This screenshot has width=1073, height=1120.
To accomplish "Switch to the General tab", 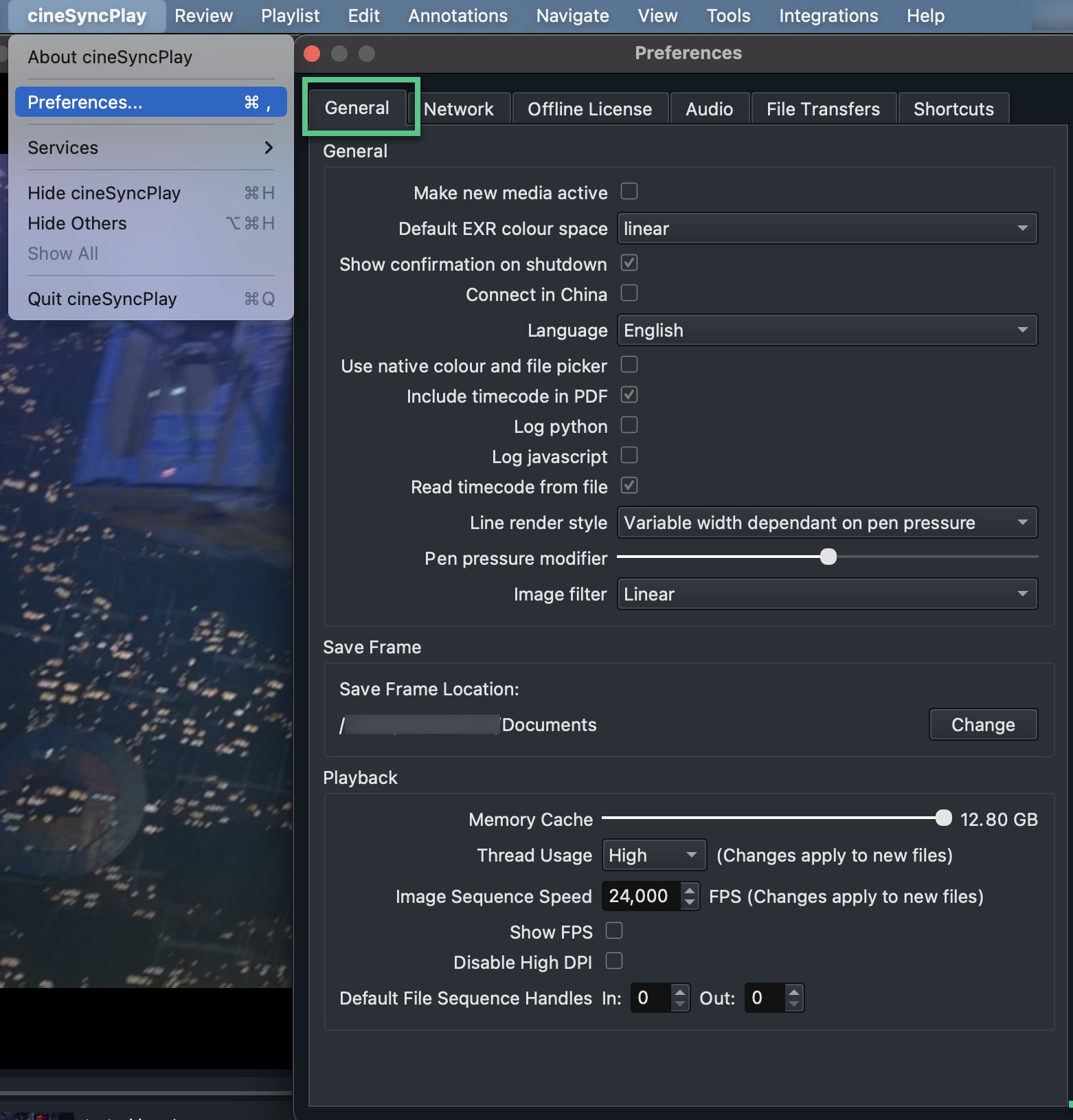I will tap(357, 108).
